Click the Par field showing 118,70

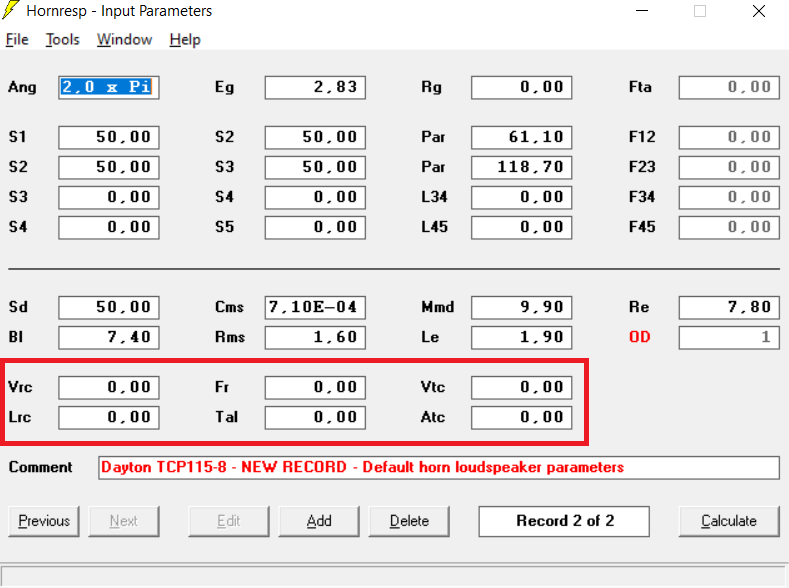coord(521,167)
